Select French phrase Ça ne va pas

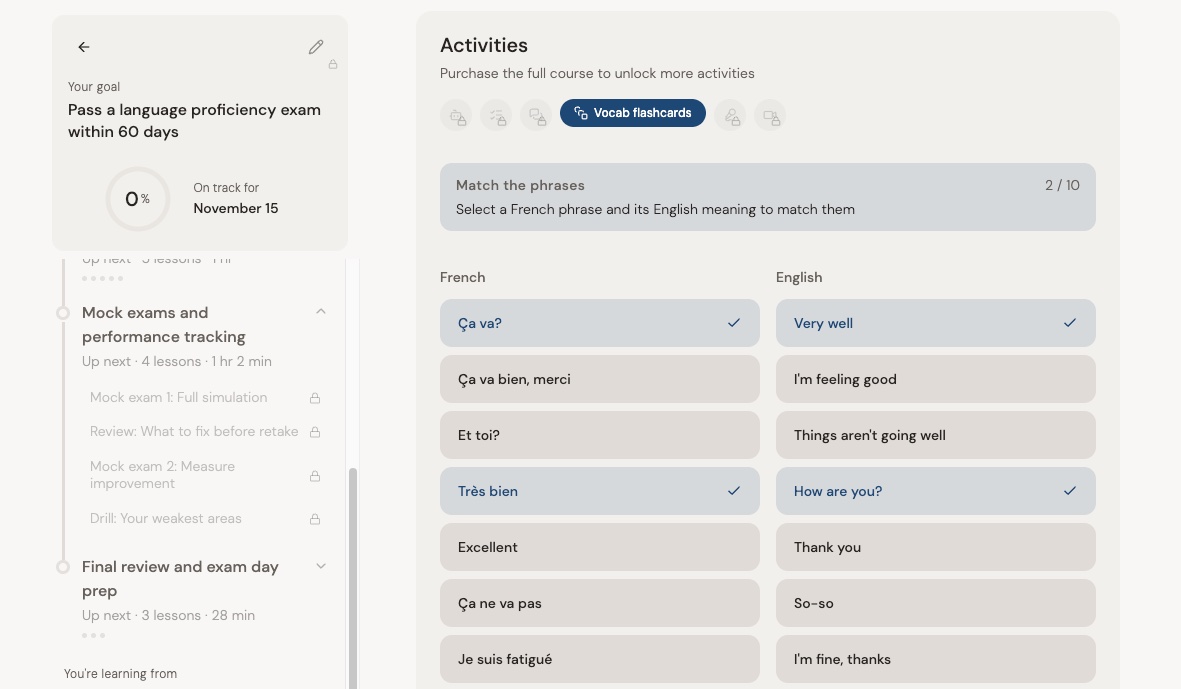[x=600, y=603]
